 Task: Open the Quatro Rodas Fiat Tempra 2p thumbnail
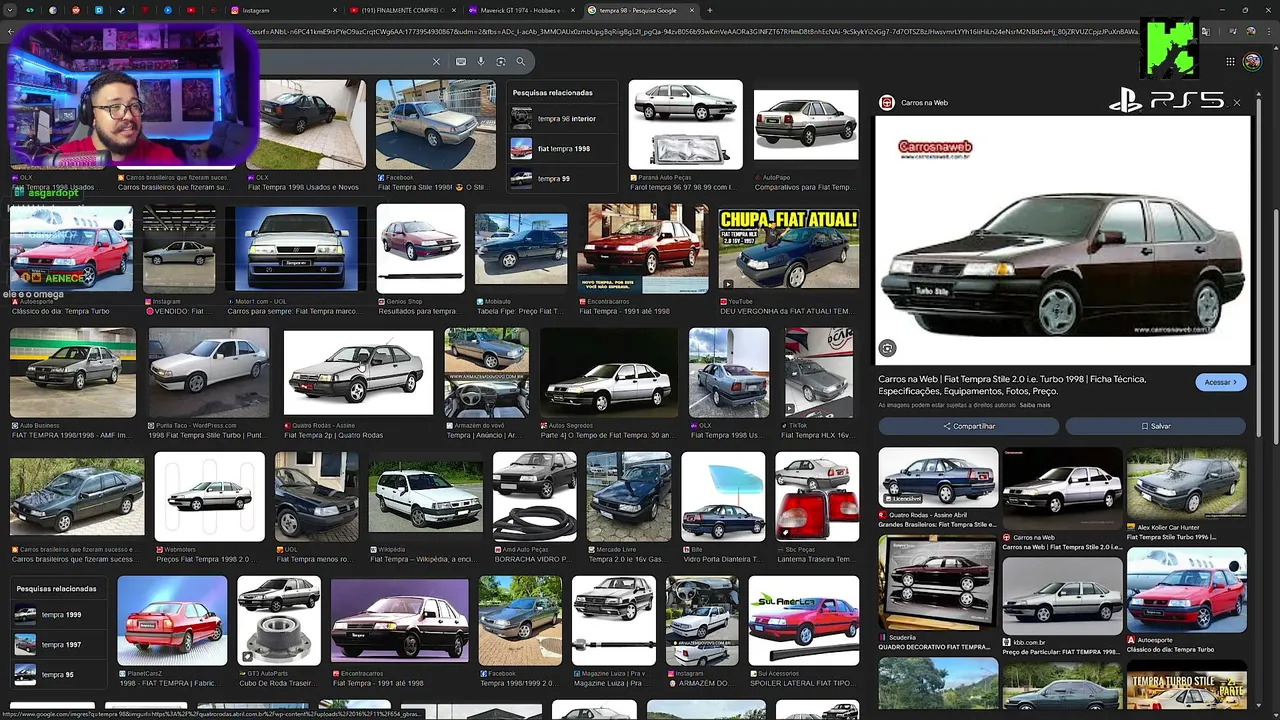tap(358, 372)
